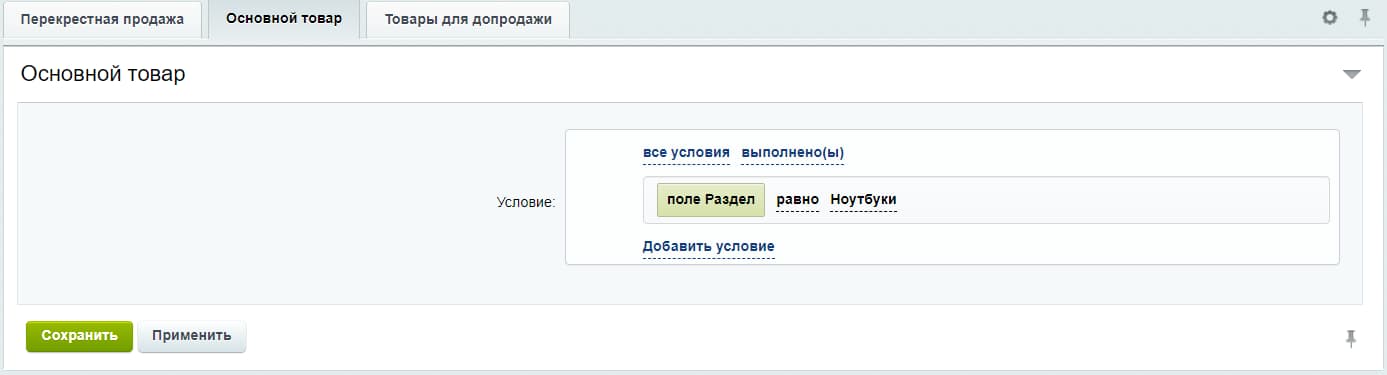This screenshot has width=1387, height=375.
Task: Open the «равно» comparison dropdown
Action: point(797,200)
